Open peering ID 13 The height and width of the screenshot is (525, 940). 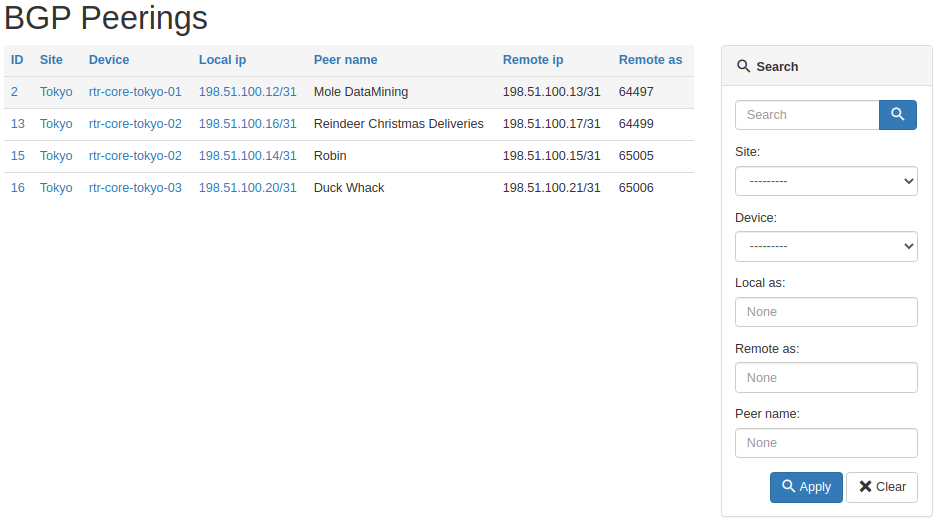tap(18, 124)
